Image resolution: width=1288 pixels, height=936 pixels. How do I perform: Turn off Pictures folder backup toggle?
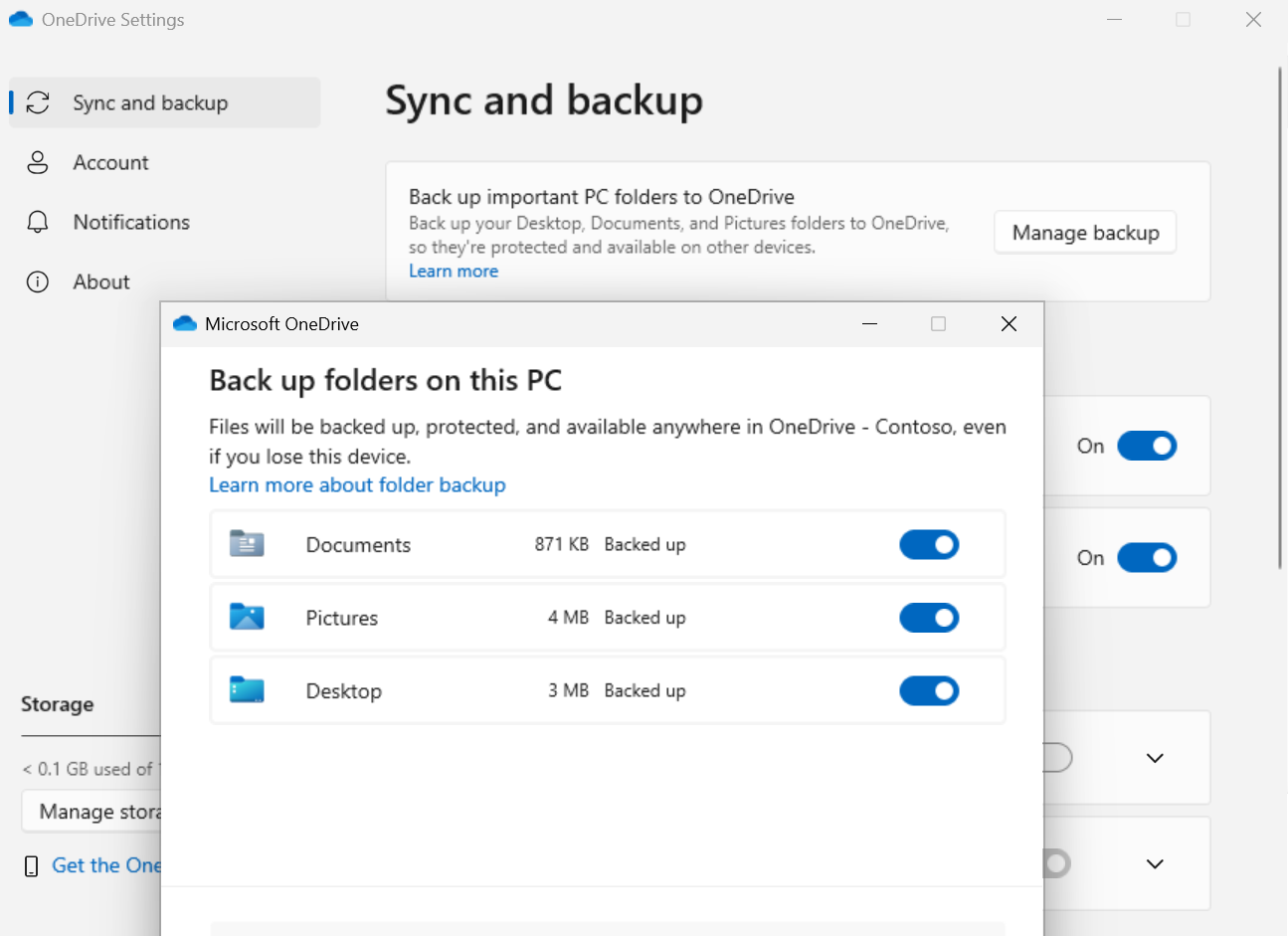929,618
